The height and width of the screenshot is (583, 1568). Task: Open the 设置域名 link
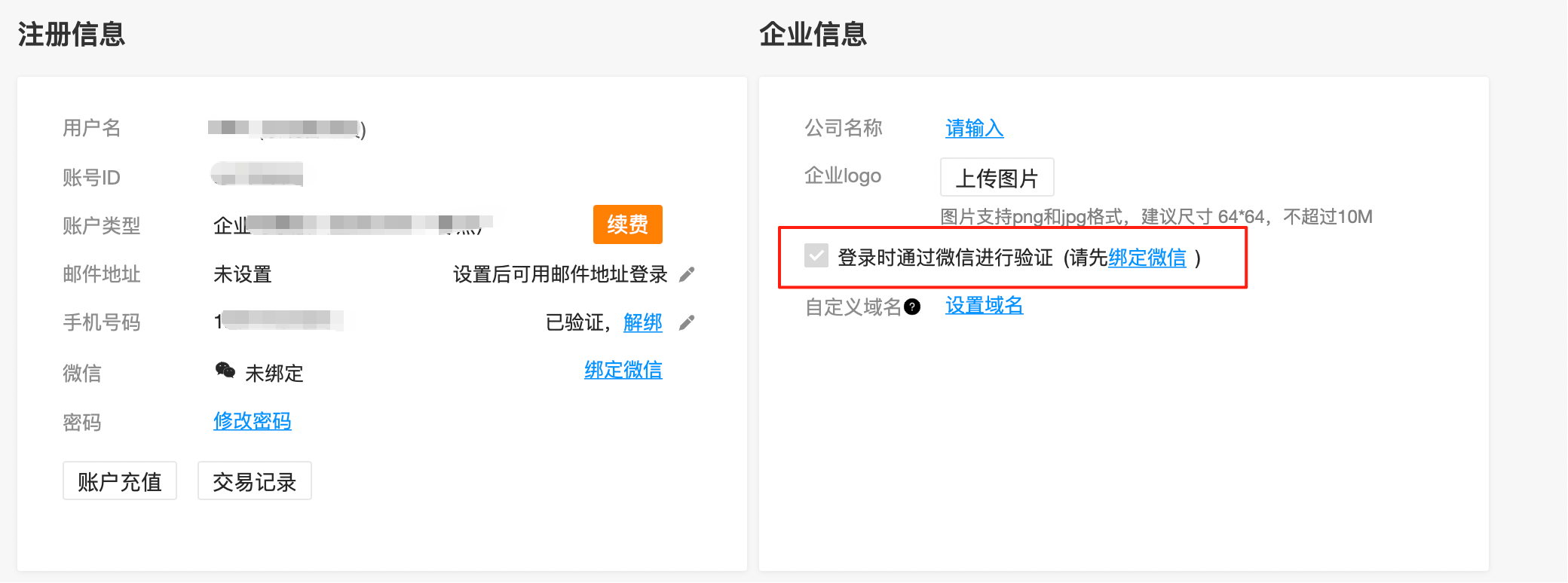point(985,305)
